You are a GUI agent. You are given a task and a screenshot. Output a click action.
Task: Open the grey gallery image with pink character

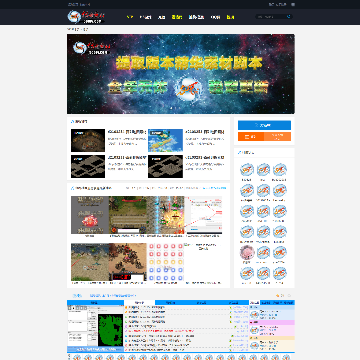click(x=90, y=215)
